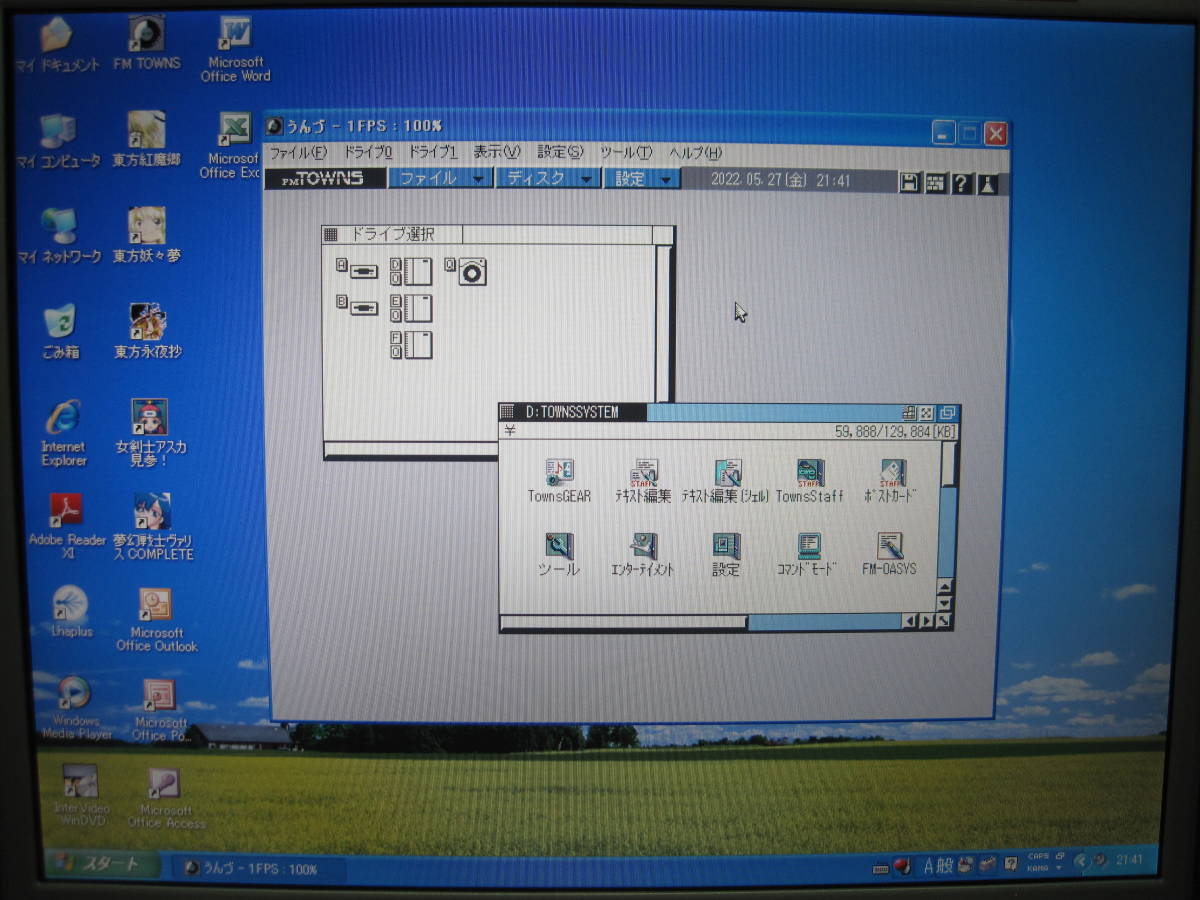Image resolution: width=1200 pixels, height=900 pixels.
Task: Click the grid icon in Towns toolbar
Action: pos(936,182)
